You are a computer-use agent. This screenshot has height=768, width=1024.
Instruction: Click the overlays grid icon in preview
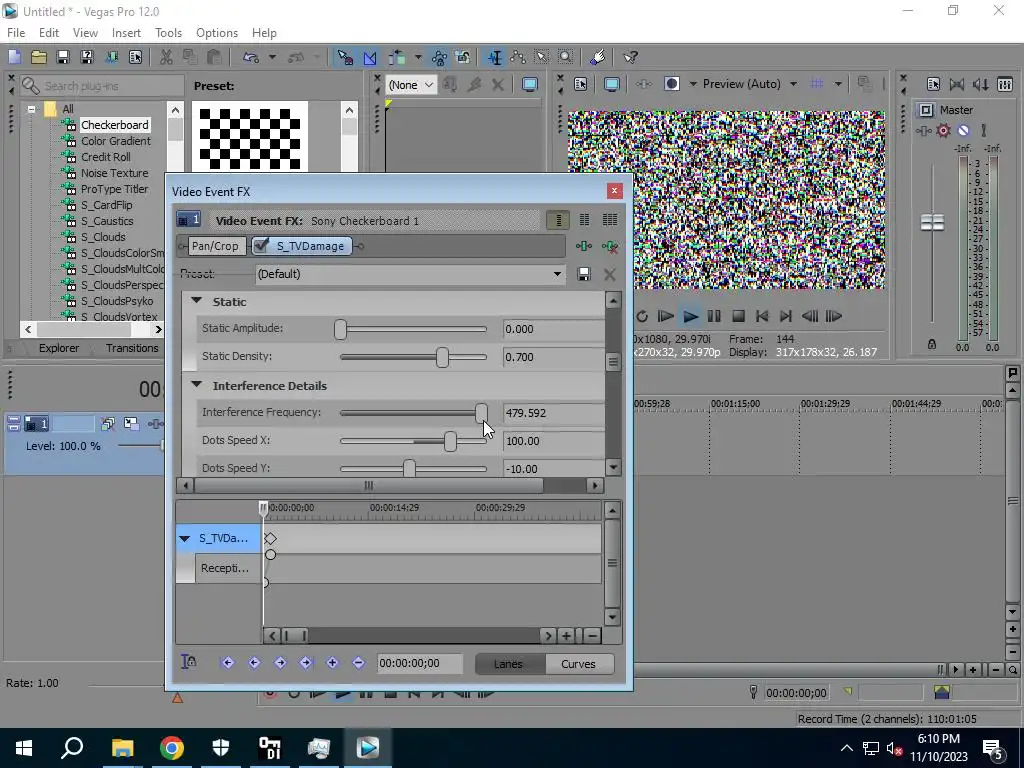[x=816, y=84]
